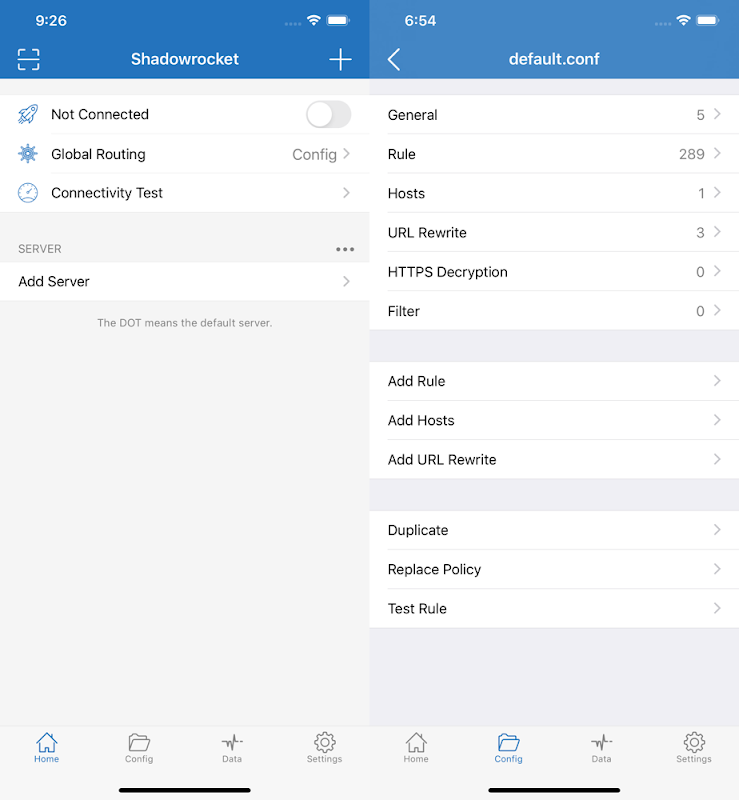The width and height of the screenshot is (739, 800).
Task: Click the General count 5
Action: 700,115
